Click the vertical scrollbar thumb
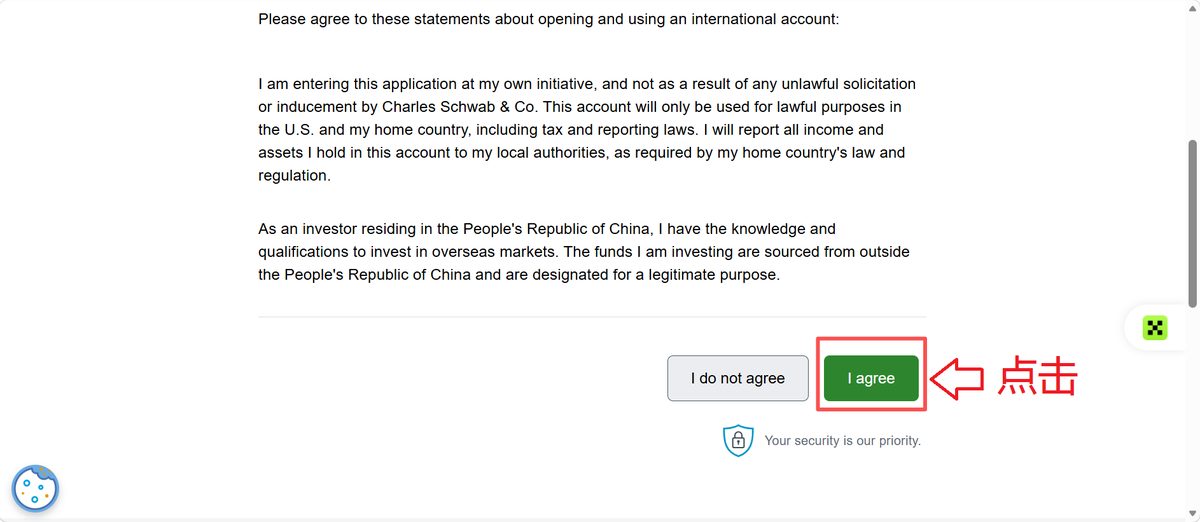 (x=1192, y=223)
